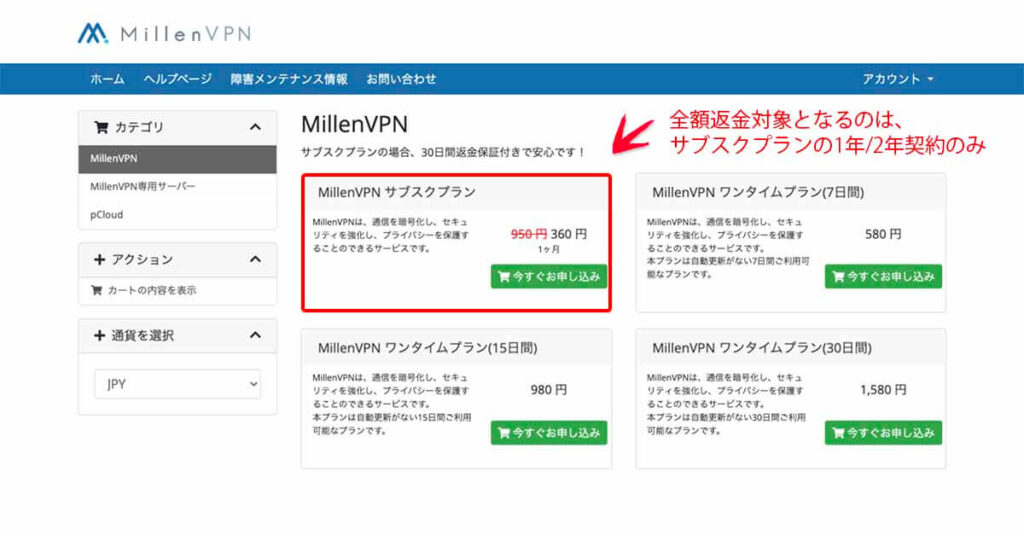Order the 30日間 ワンタイムプラン

(884, 433)
